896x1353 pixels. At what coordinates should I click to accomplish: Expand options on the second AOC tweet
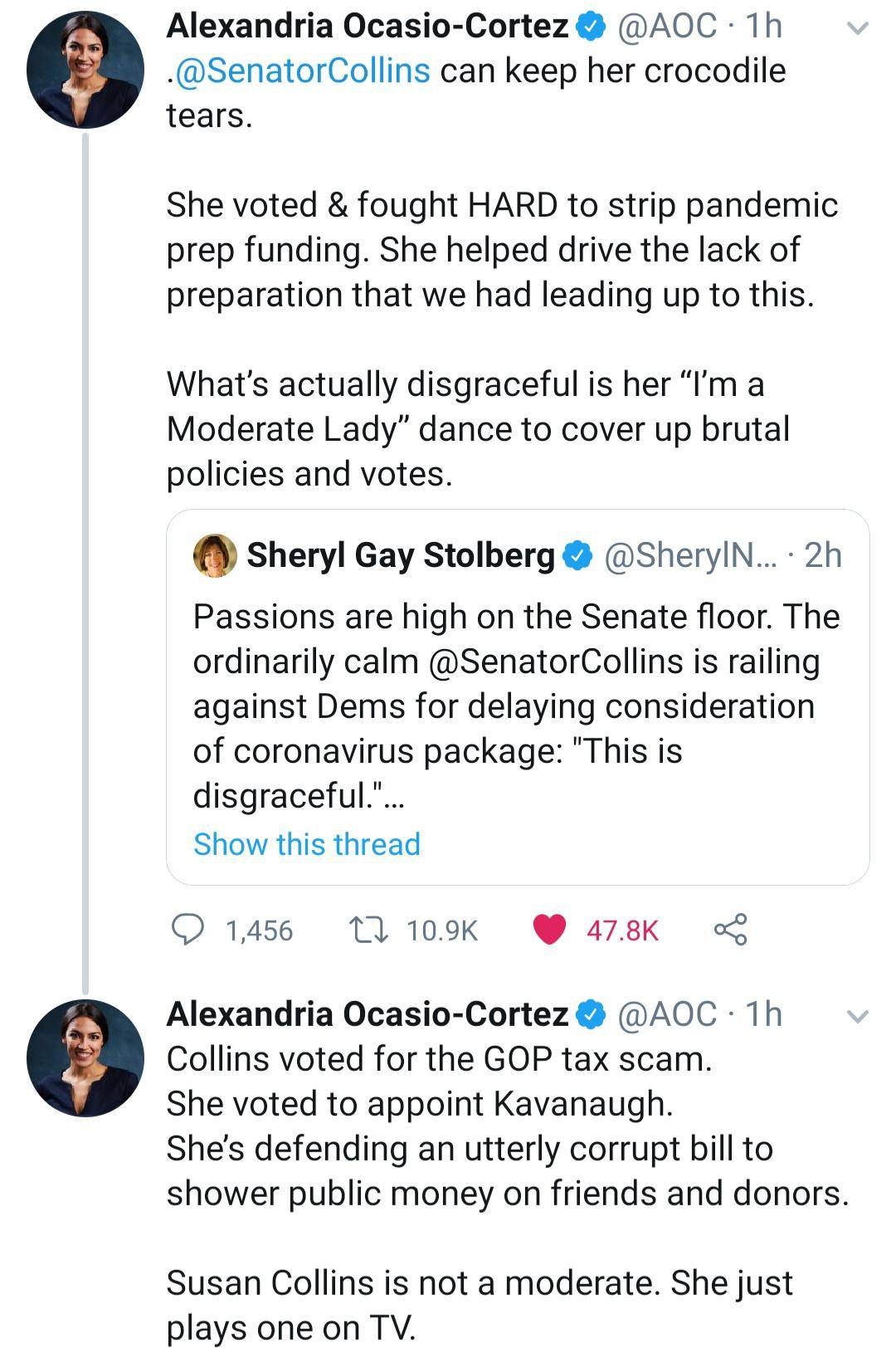click(x=859, y=1014)
